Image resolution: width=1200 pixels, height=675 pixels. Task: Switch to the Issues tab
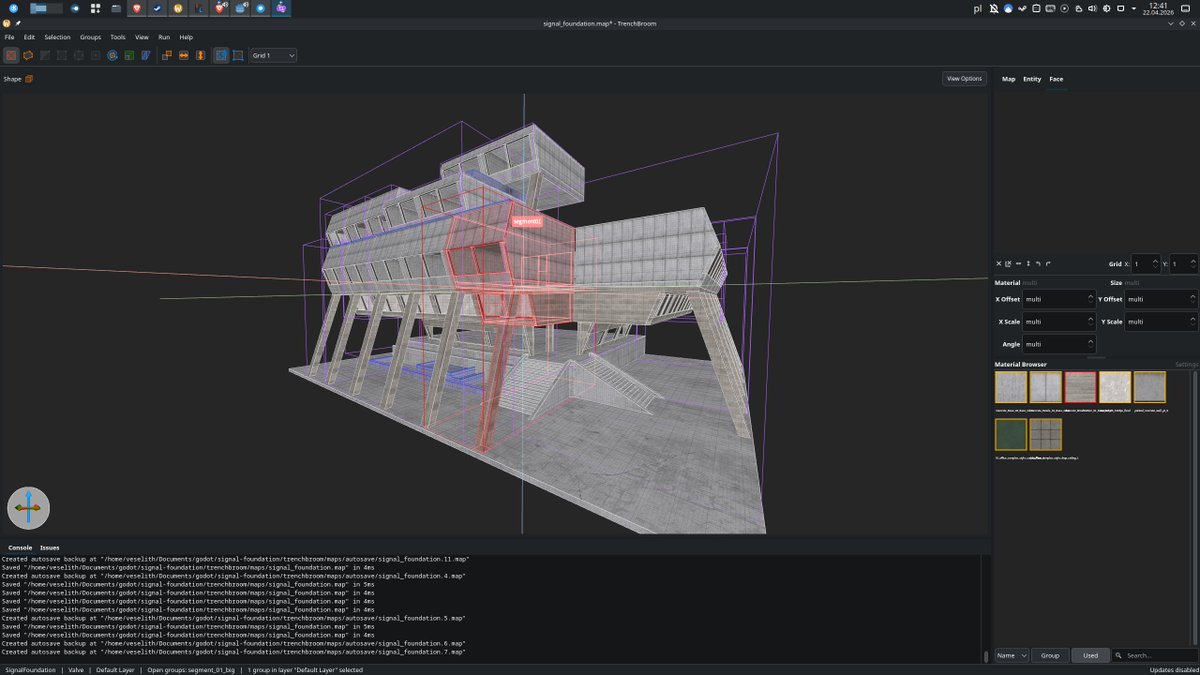[49, 548]
